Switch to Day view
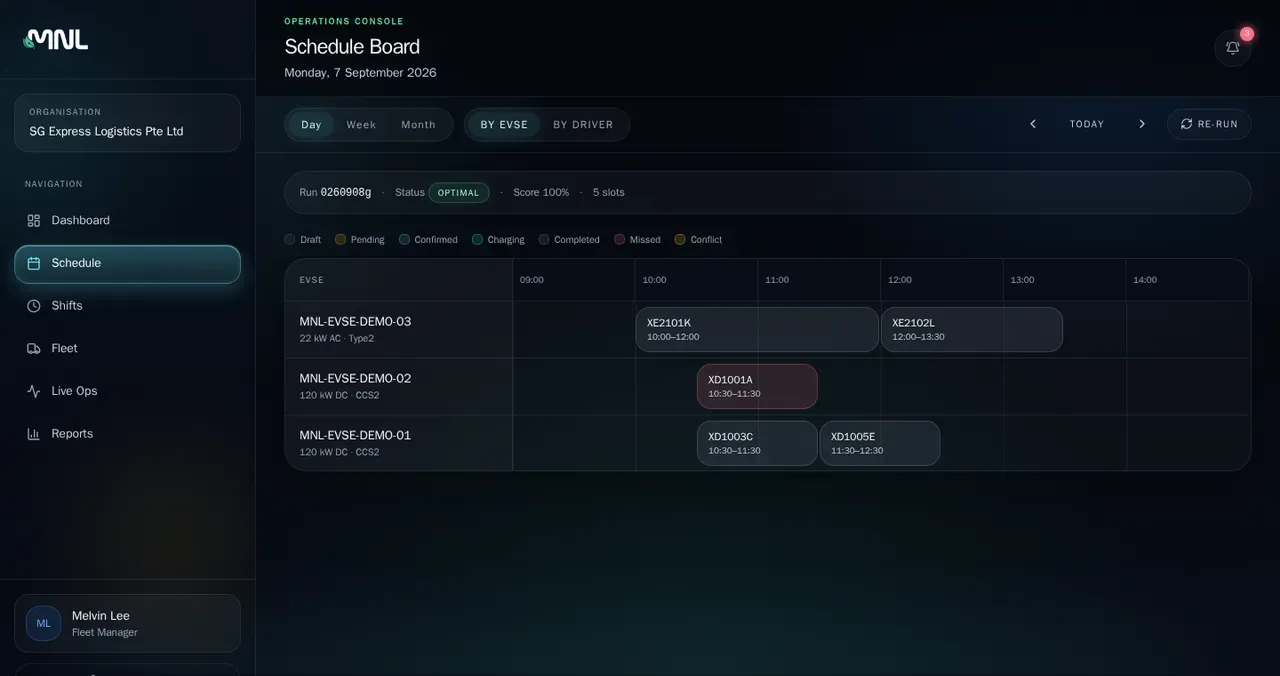Image resolution: width=1280 pixels, height=676 pixels. (x=311, y=125)
